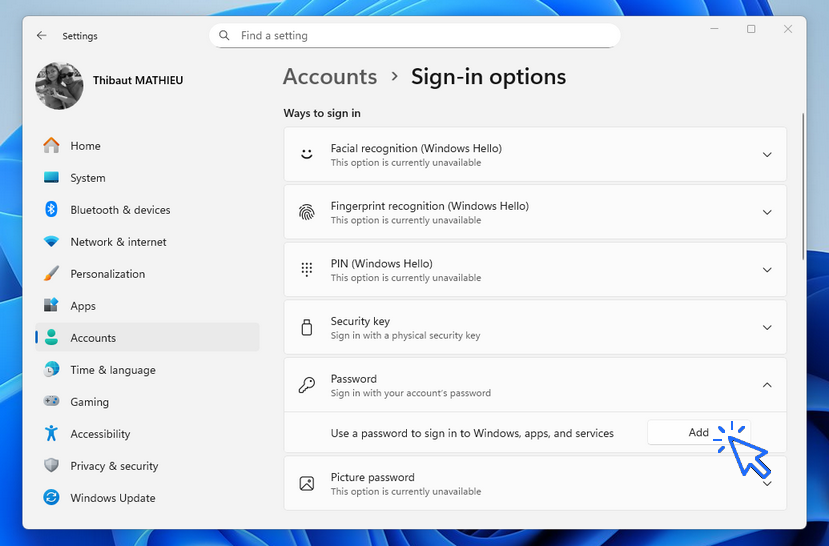829x546 pixels.
Task: Open Windows Update page
Action: tap(147, 497)
